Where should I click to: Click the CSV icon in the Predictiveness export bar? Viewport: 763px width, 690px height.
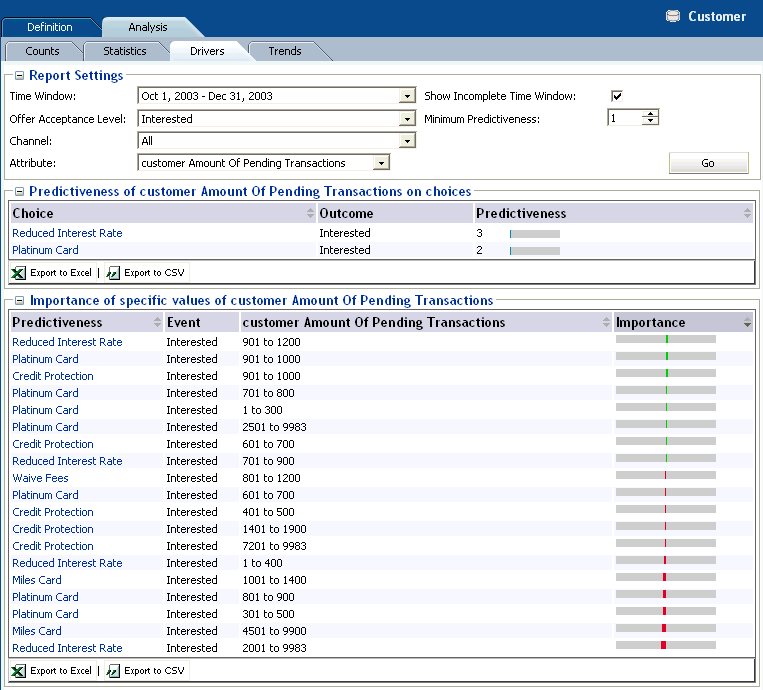click(113, 273)
